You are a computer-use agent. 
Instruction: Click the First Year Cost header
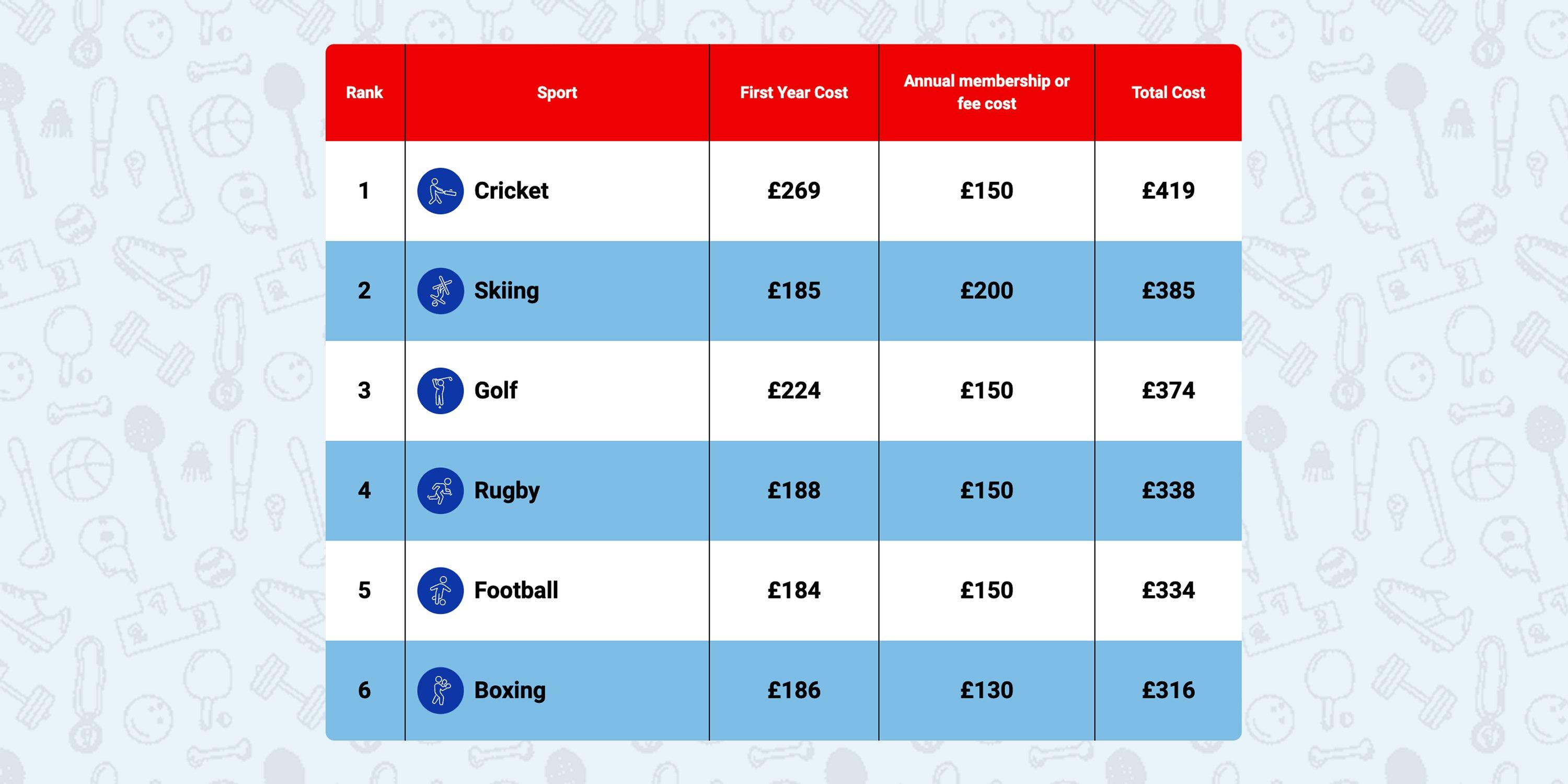[793, 93]
